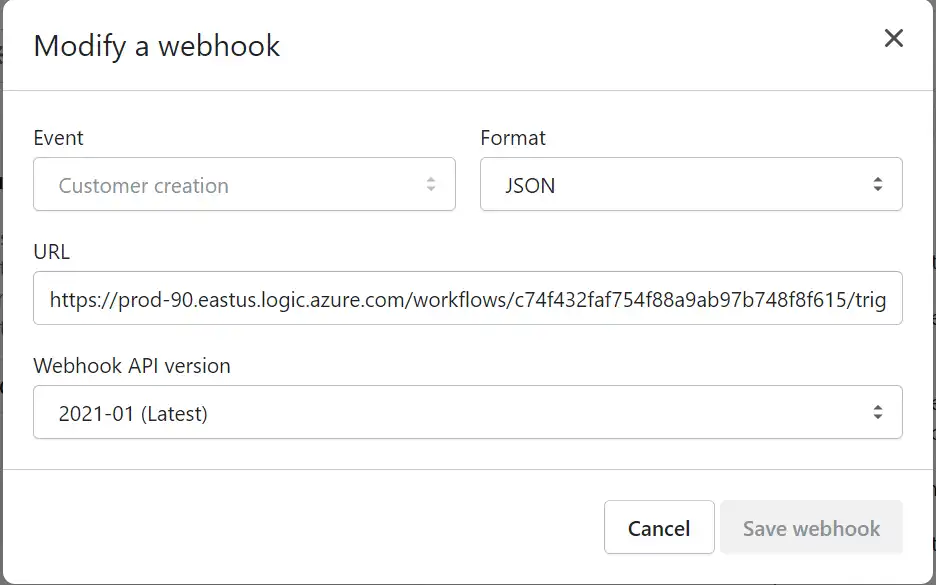Click the API version selector's arrows icon
The image size is (936, 585).
[877, 412]
